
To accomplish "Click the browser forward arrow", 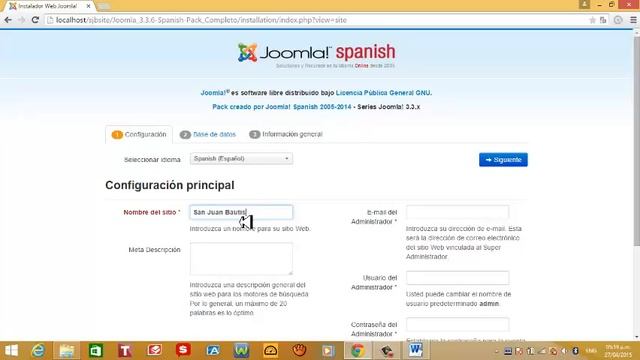I will click(21, 20).
